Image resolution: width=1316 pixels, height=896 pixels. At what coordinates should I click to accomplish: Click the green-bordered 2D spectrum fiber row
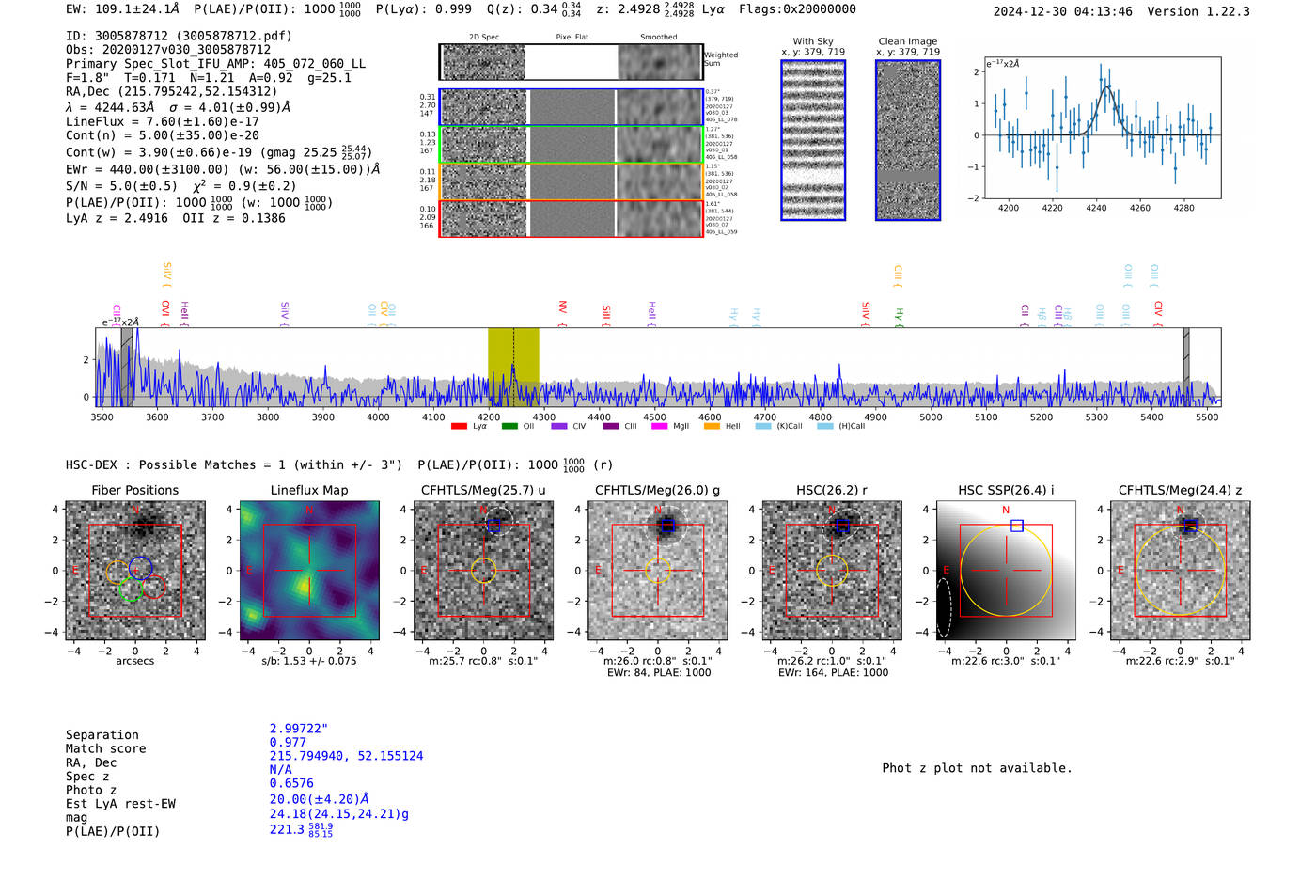(571, 145)
